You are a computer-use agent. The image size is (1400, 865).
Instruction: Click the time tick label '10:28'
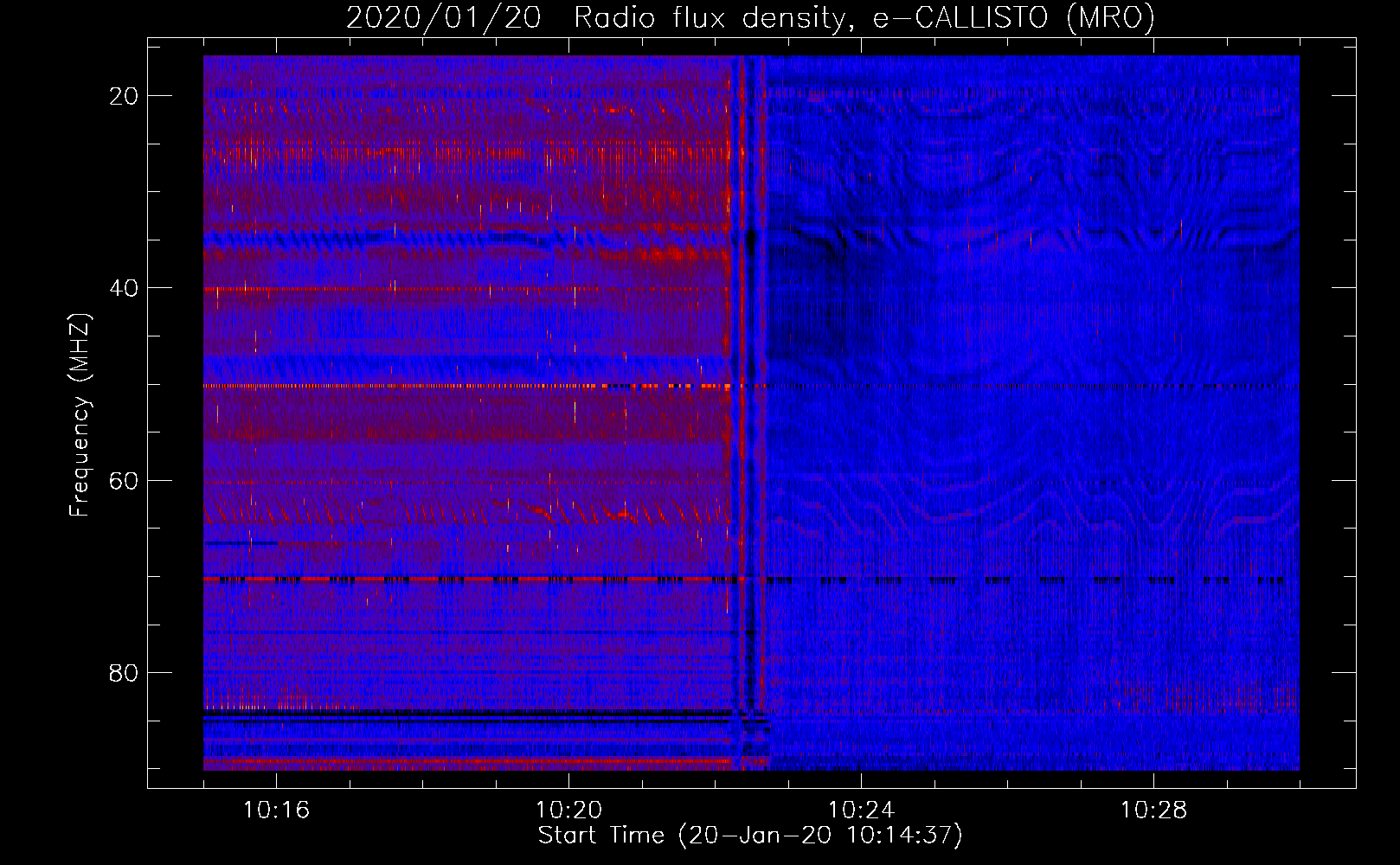tap(1153, 811)
